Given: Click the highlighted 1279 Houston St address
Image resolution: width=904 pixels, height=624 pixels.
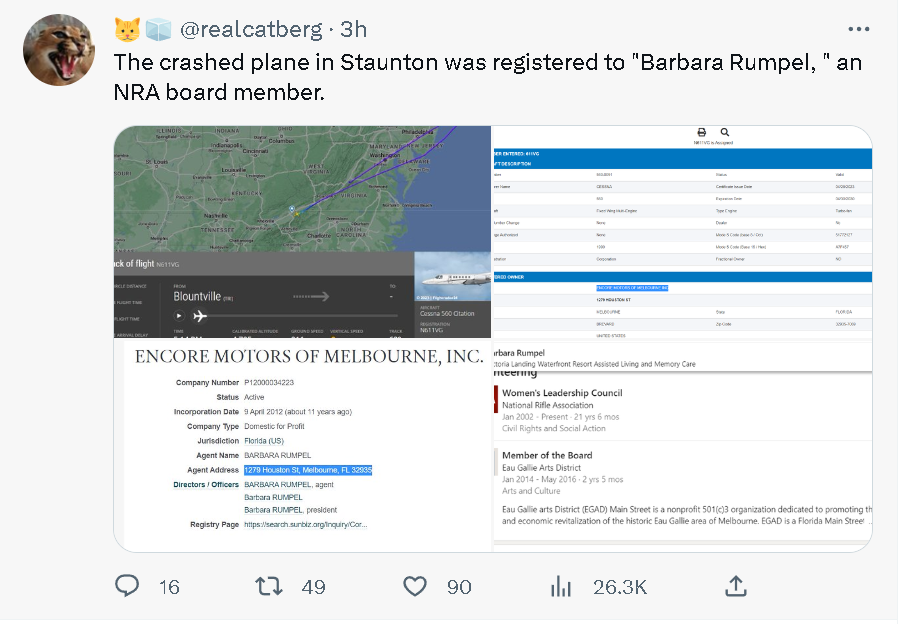Looking at the screenshot, I should [x=308, y=470].
